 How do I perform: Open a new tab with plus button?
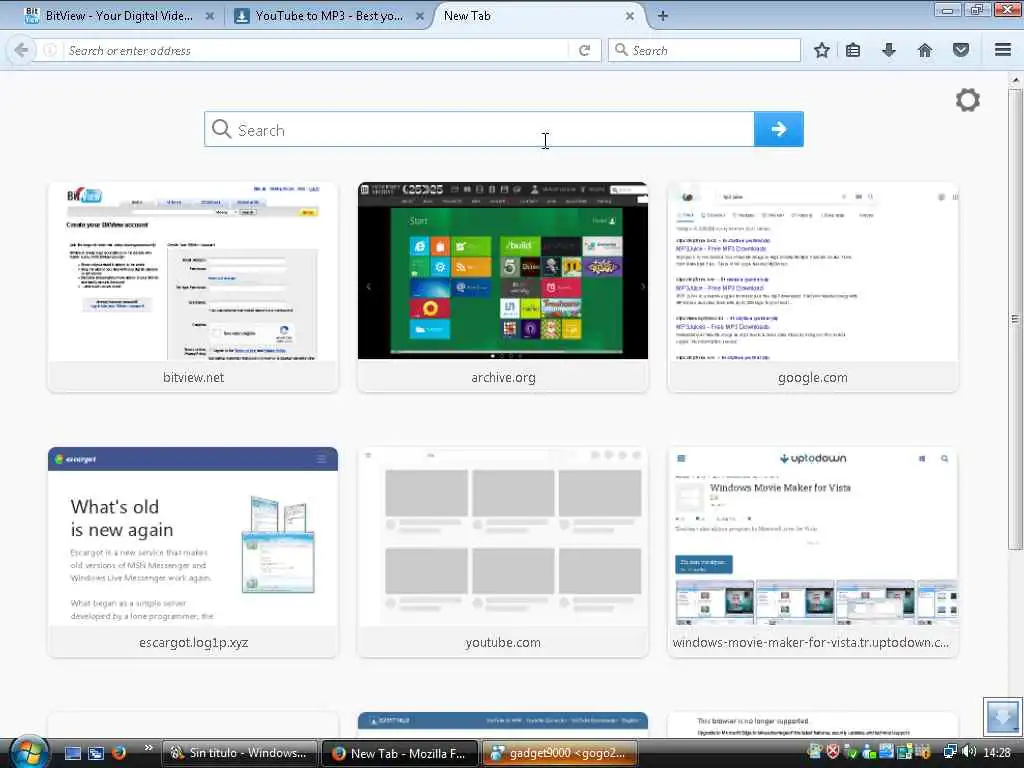(662, 16)
